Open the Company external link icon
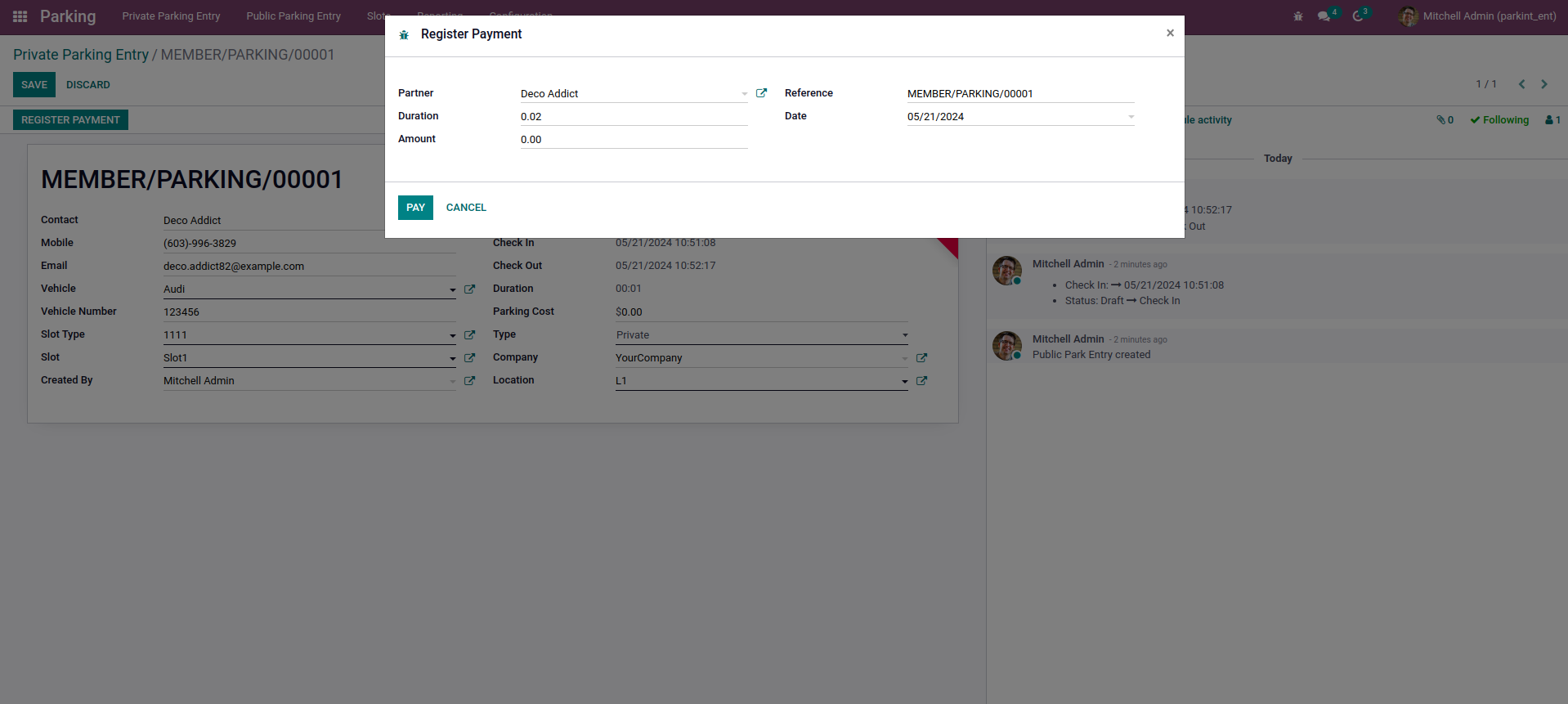 point(921,358)
